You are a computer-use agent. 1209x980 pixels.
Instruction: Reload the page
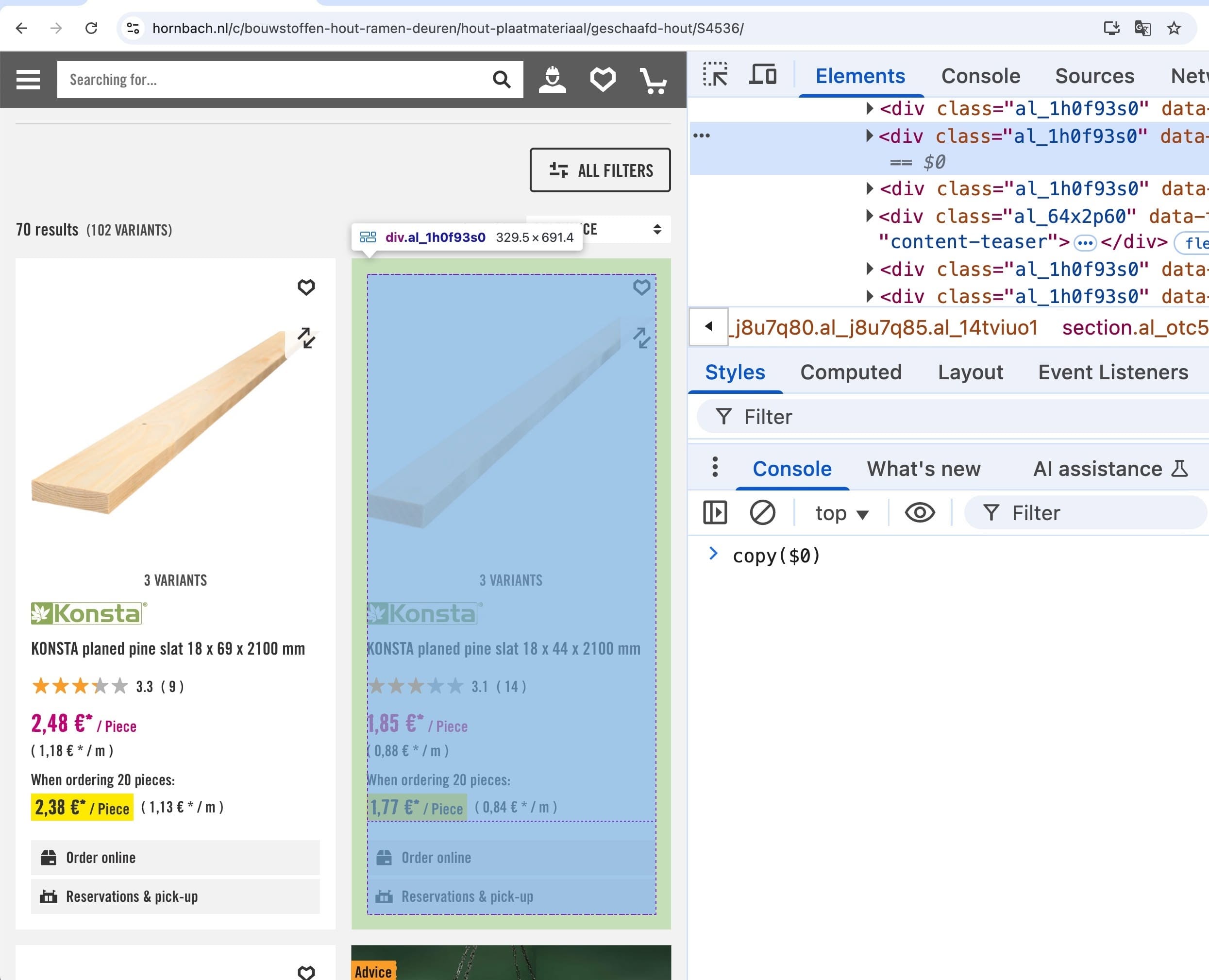pyautogui.click(x=91, y=28)
